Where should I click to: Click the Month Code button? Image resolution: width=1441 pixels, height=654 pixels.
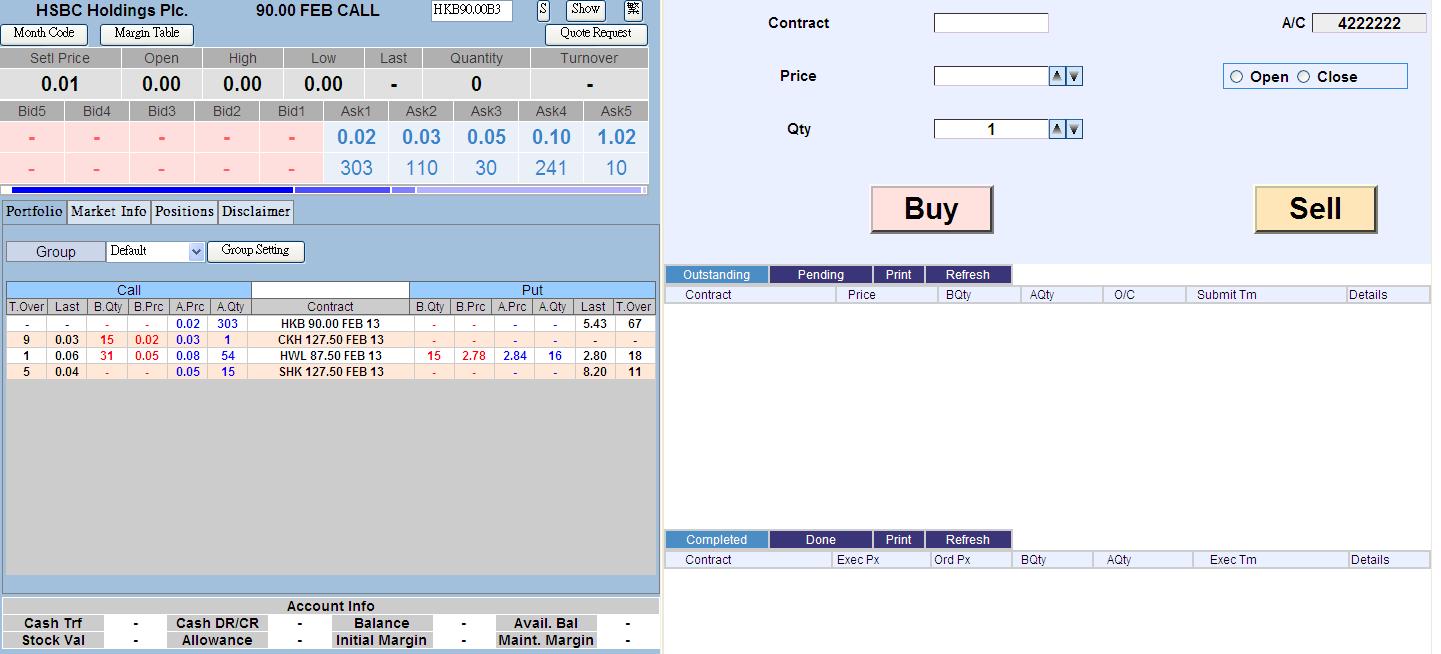pos(44,33)
